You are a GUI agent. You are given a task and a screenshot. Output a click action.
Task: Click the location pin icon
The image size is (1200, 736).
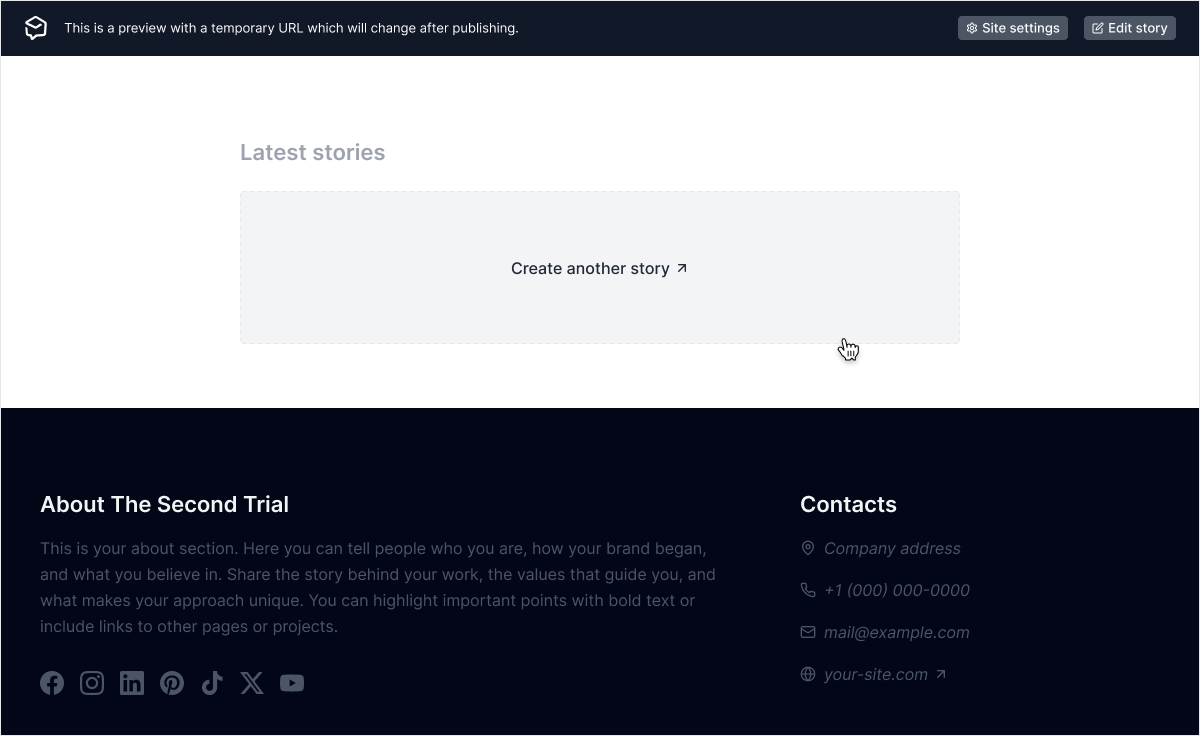pos(808,548)
